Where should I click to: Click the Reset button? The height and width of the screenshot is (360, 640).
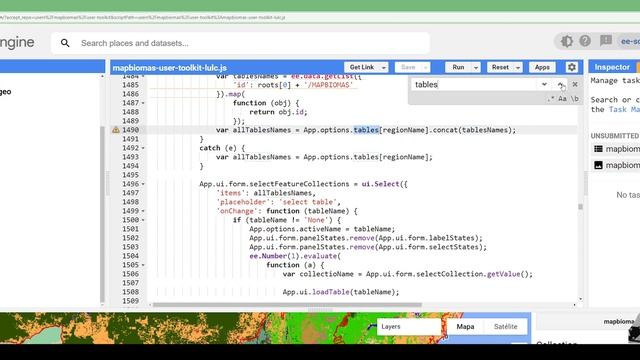tap(500, 67)
